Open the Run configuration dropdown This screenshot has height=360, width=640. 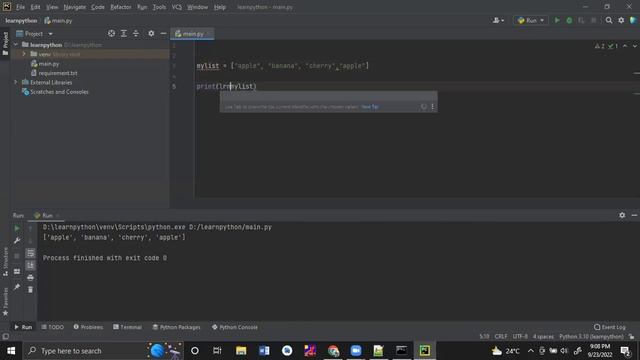[530, 20]
